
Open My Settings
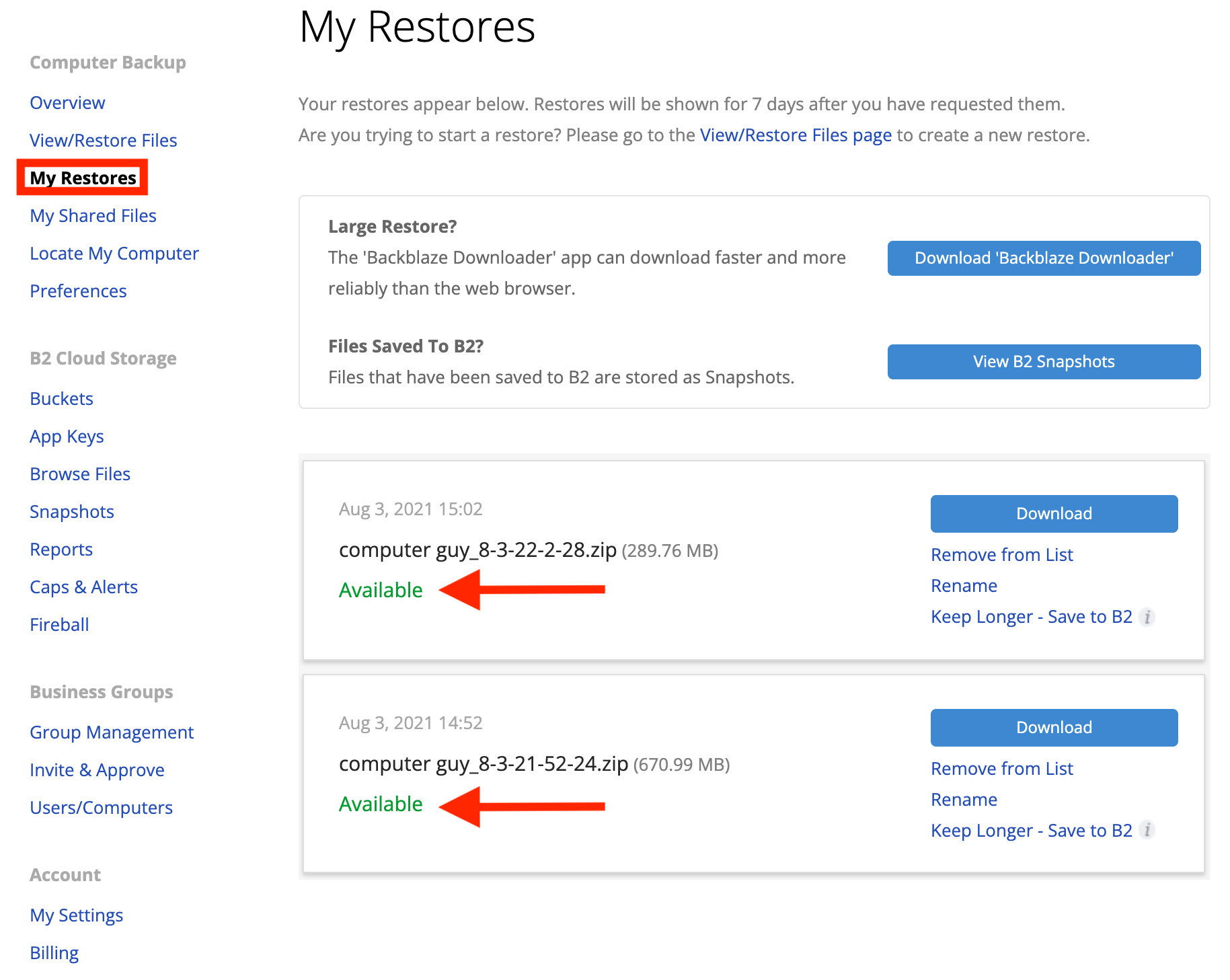tap(77, 915)
